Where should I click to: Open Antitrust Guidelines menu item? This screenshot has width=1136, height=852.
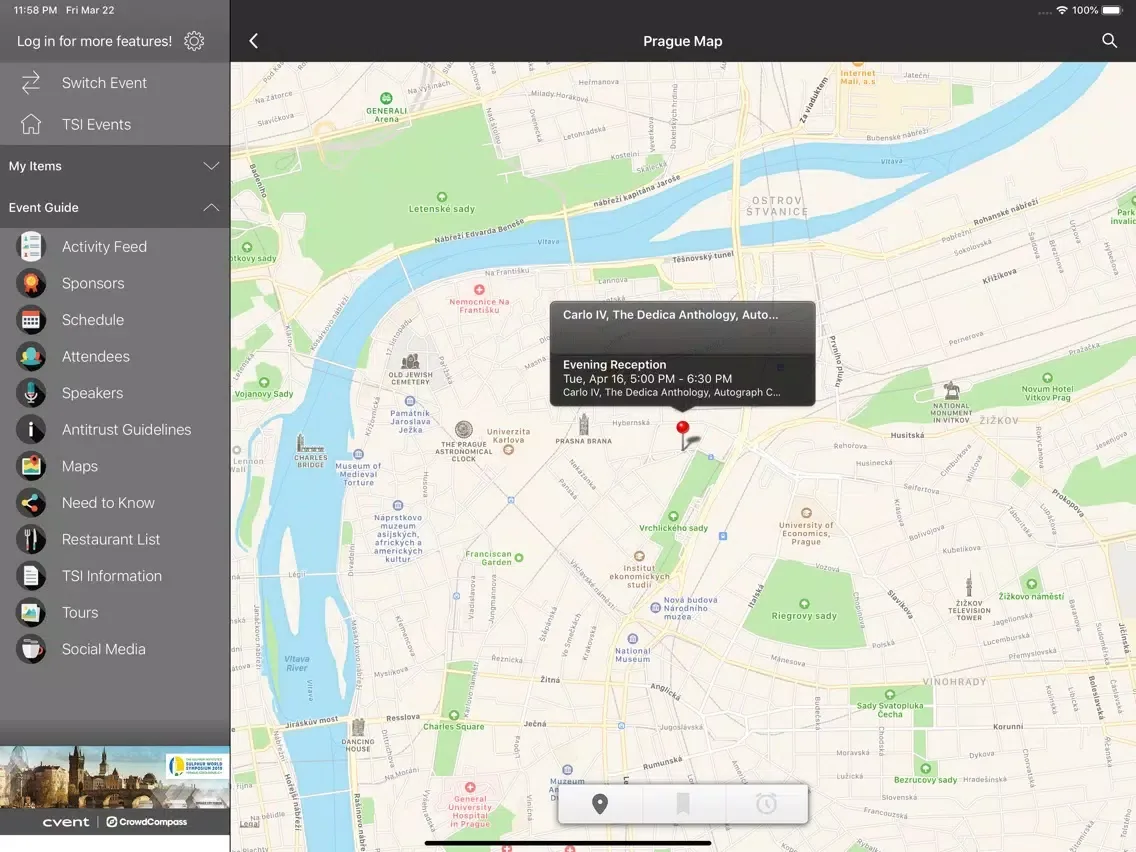point(115,430)
